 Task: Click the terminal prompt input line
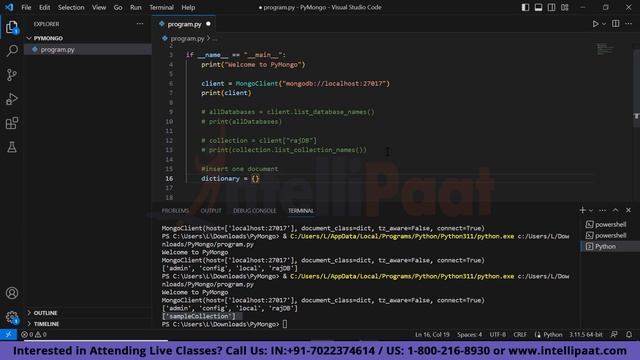(x=224, y=324)
